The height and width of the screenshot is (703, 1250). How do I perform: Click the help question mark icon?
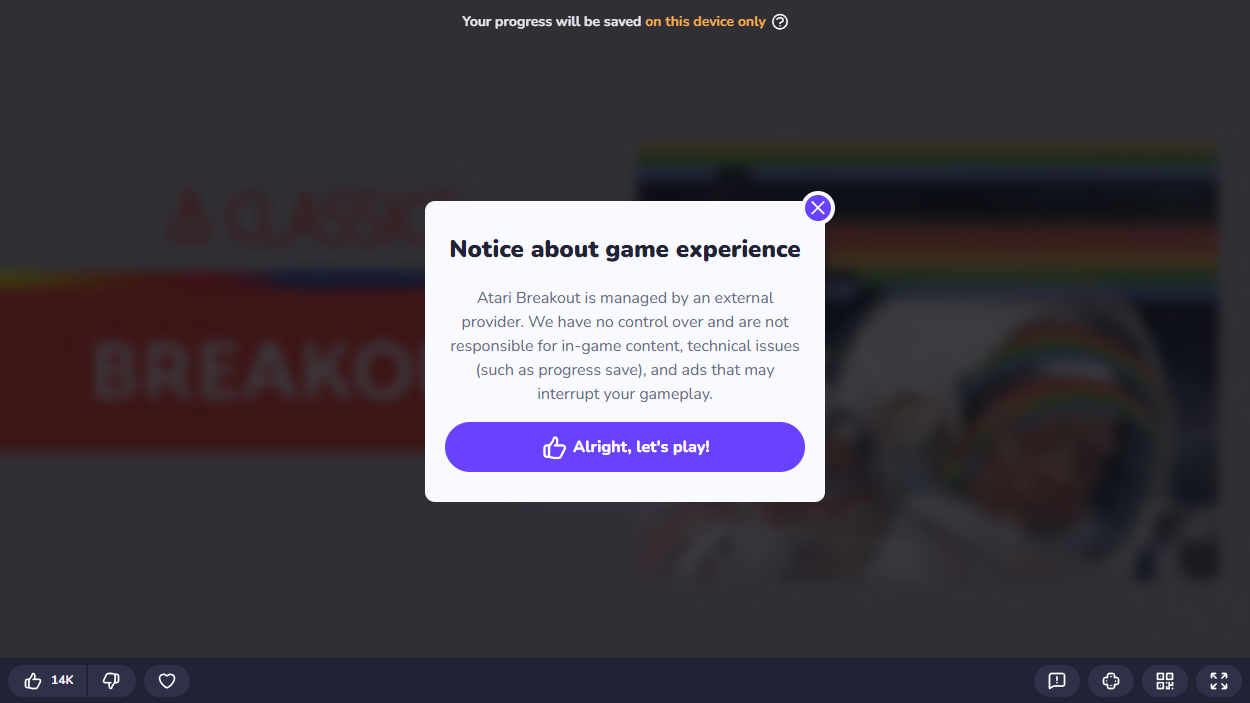click(780, 21)
